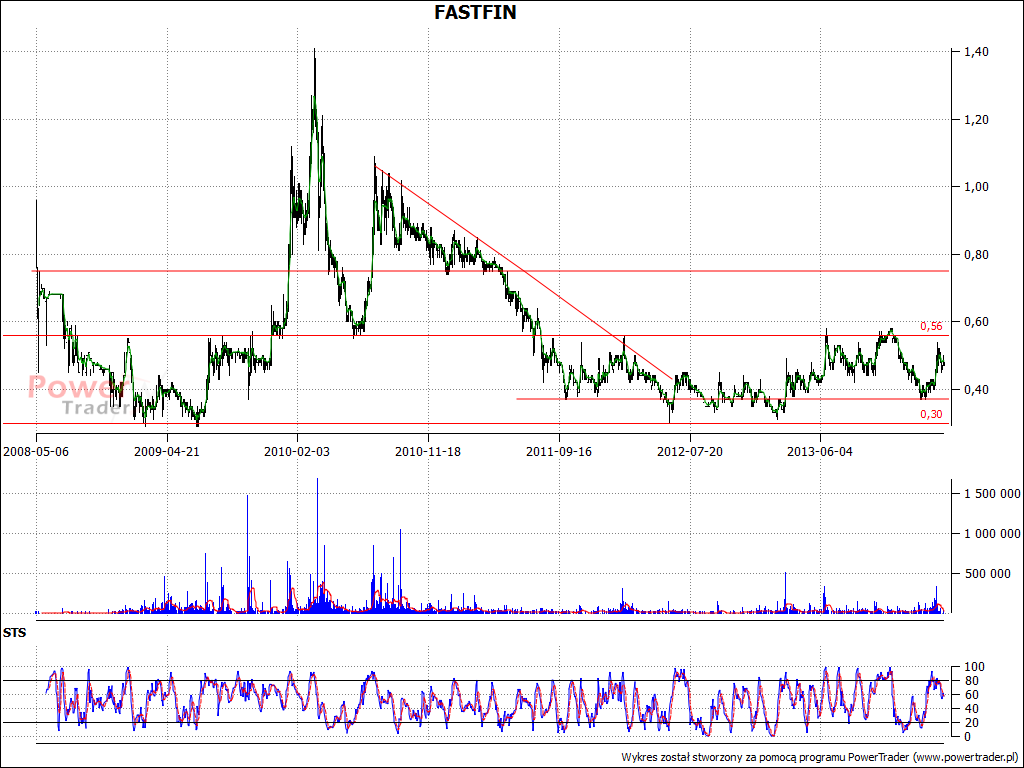Select the 2013-06-04 date label
The image size is (1024, 768).
[x=820, y=451]
